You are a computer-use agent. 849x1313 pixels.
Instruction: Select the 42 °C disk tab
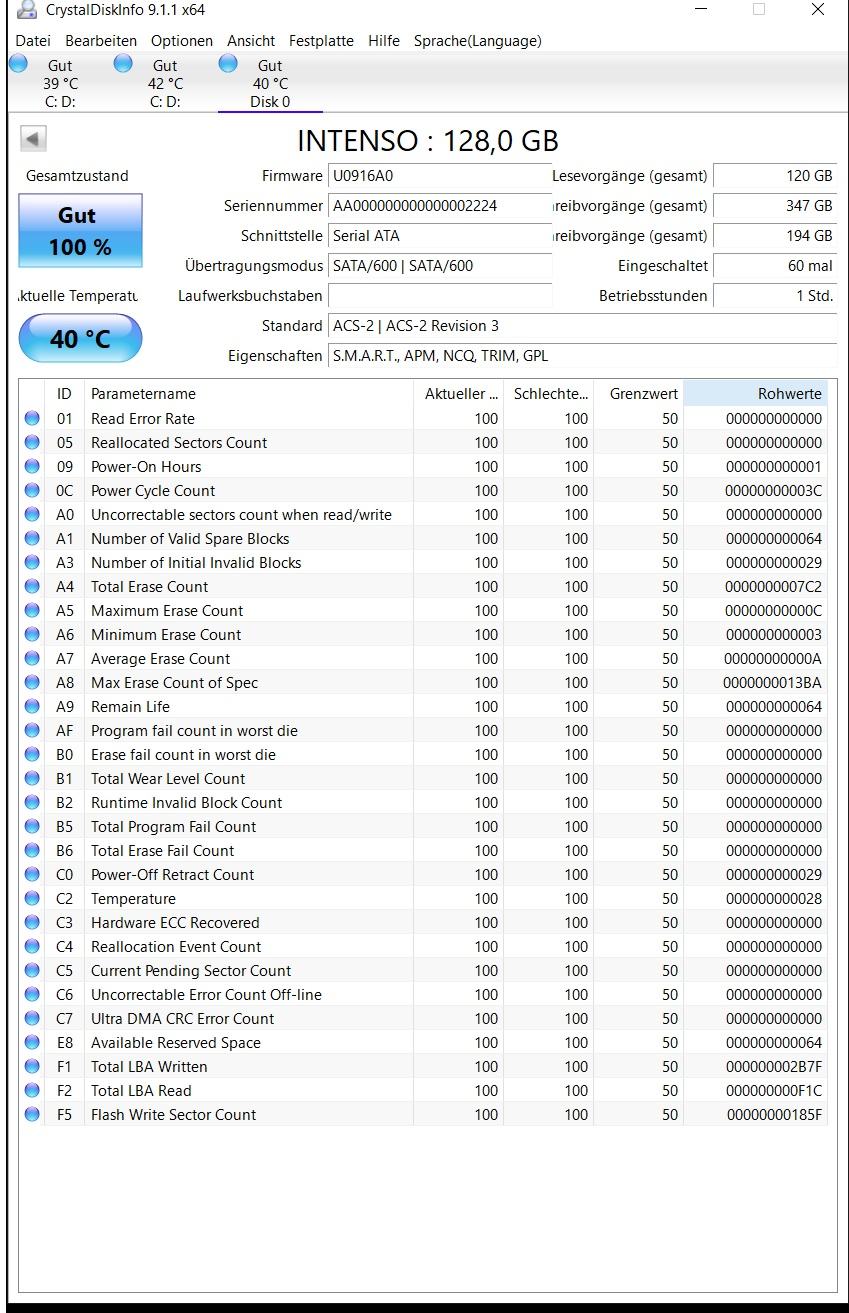coord(164,83)
